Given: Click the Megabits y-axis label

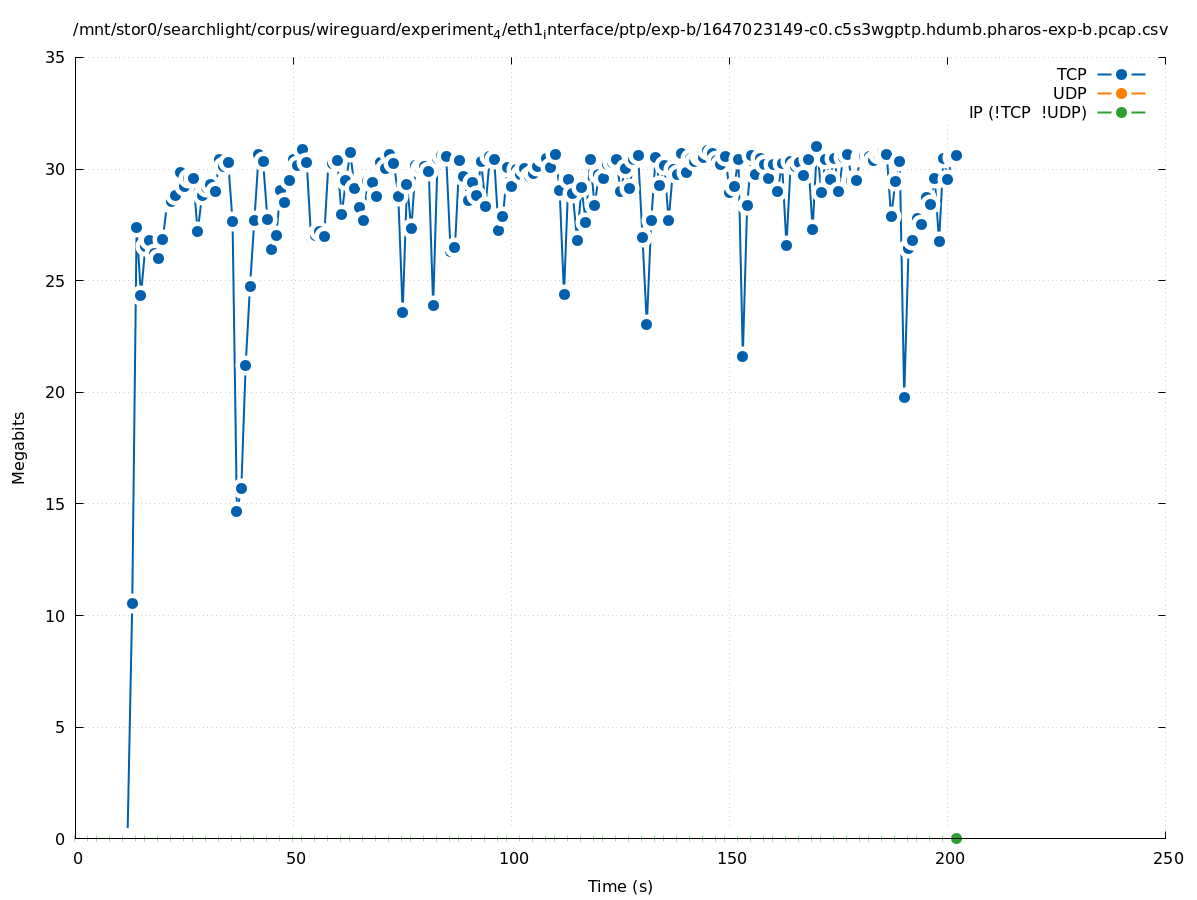Looking at the screenshot, I should (x=19, y=447).
